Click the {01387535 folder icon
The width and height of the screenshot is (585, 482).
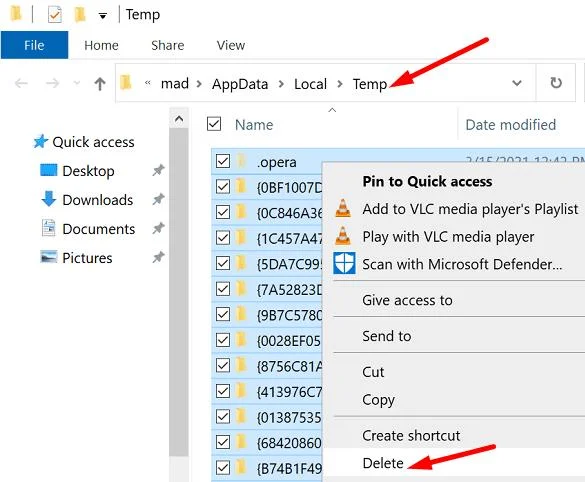point(241,416)
